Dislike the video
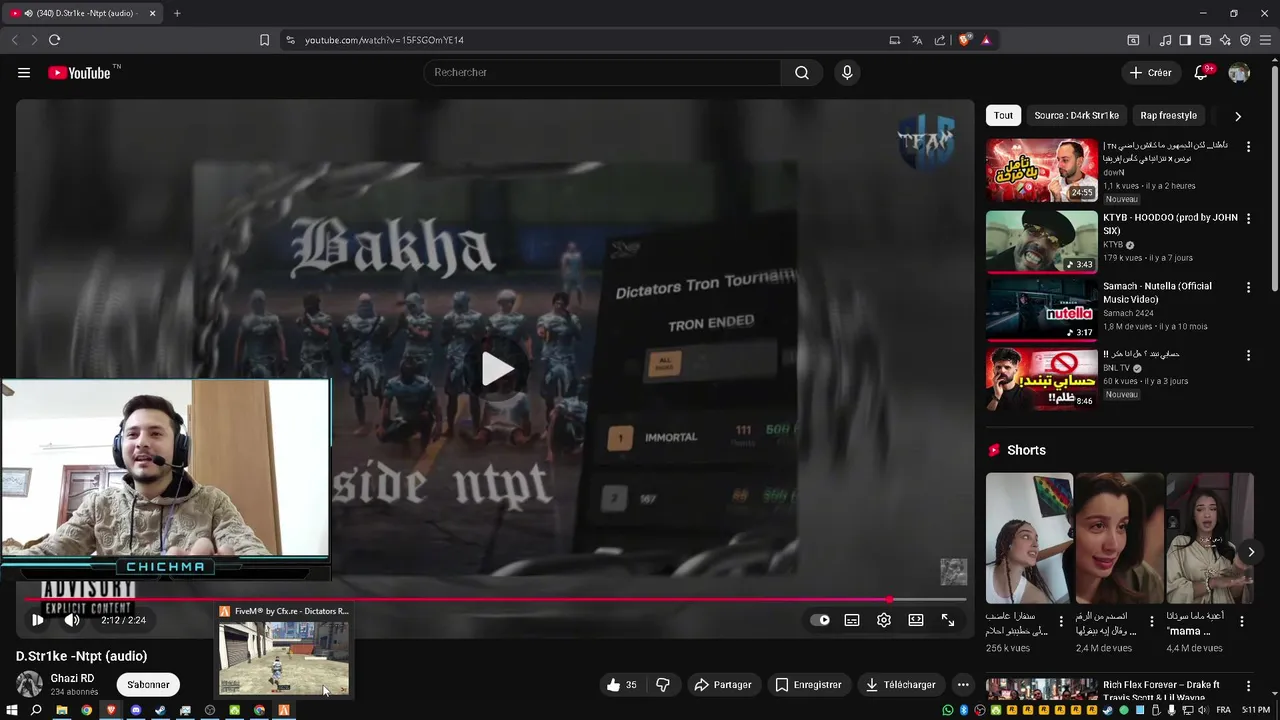 point(662,685)
